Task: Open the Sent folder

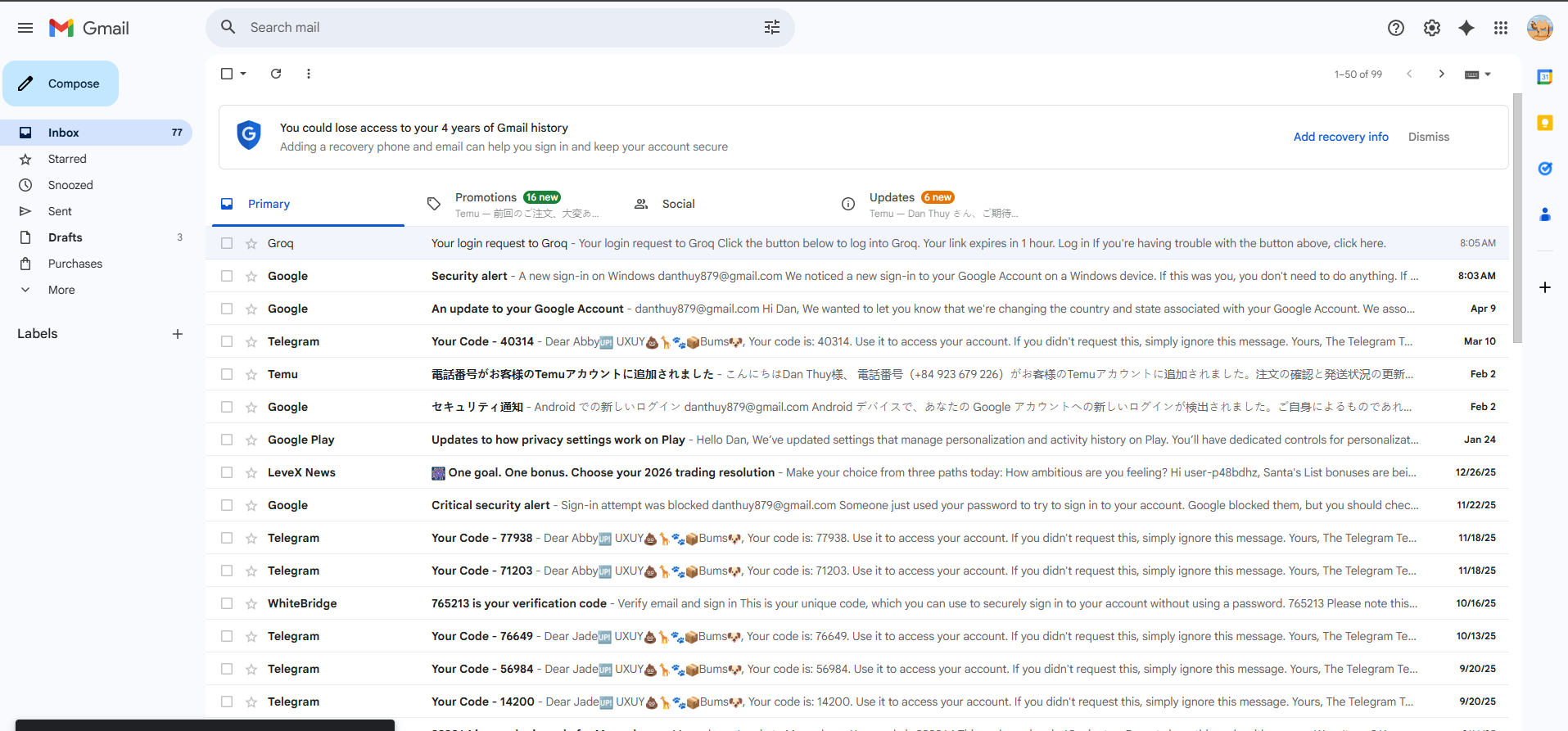Action: pos(97,211)
